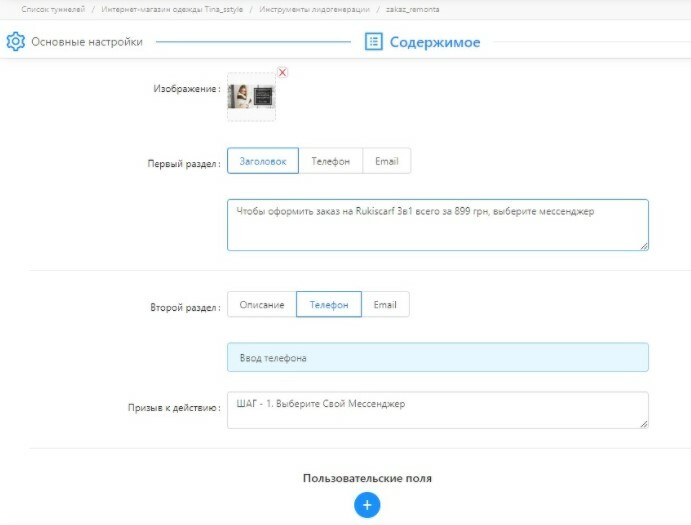The image size is (691, 525).
Task: Switch to Содержимое step
Action: tap(434, 42)
